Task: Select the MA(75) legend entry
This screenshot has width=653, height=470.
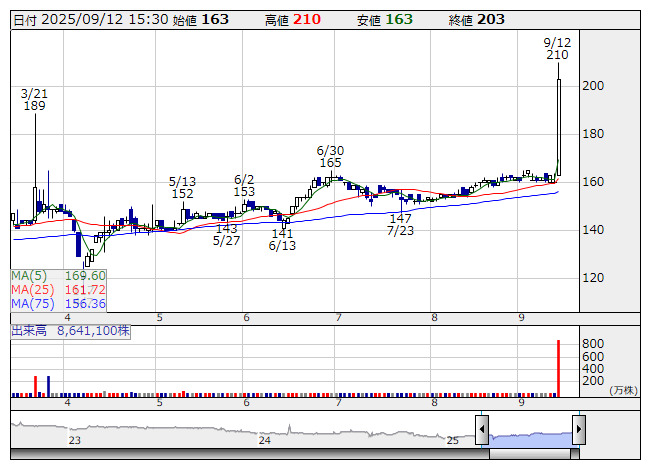Action: (x=58, y=303)
